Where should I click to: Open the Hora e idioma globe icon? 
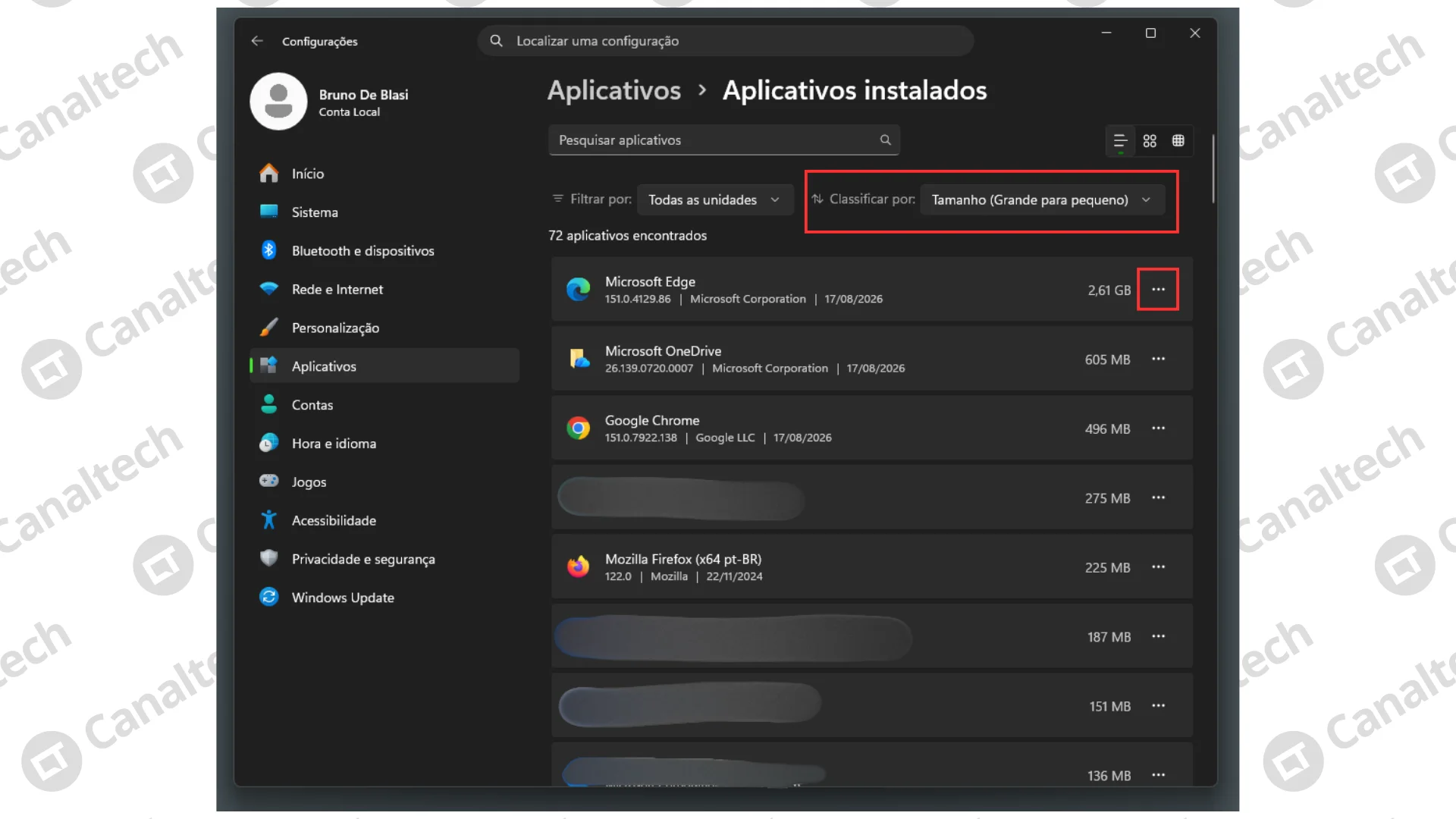[x=268, y=443]
